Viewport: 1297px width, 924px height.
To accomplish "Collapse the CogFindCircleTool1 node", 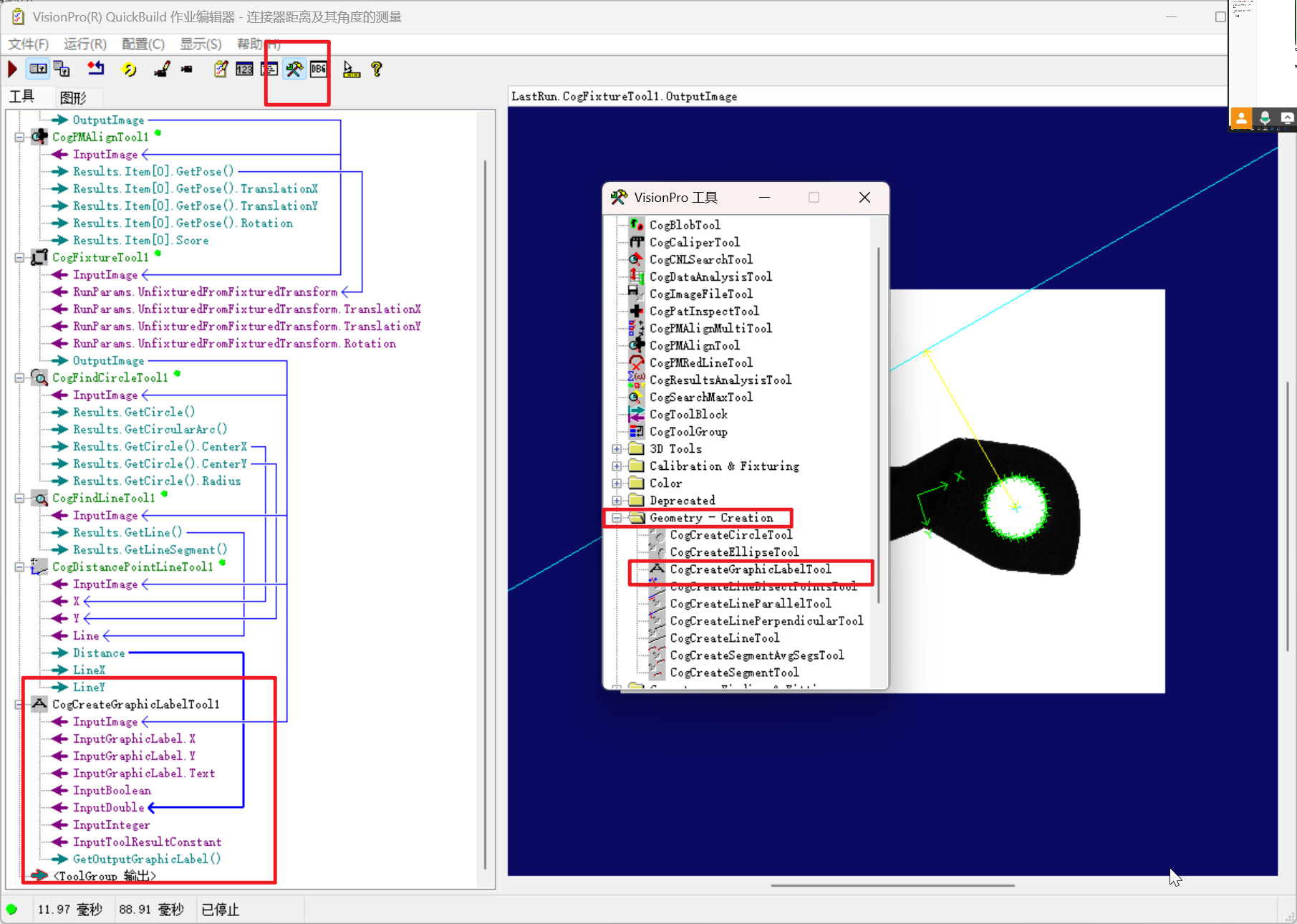I will click(20, 377).
